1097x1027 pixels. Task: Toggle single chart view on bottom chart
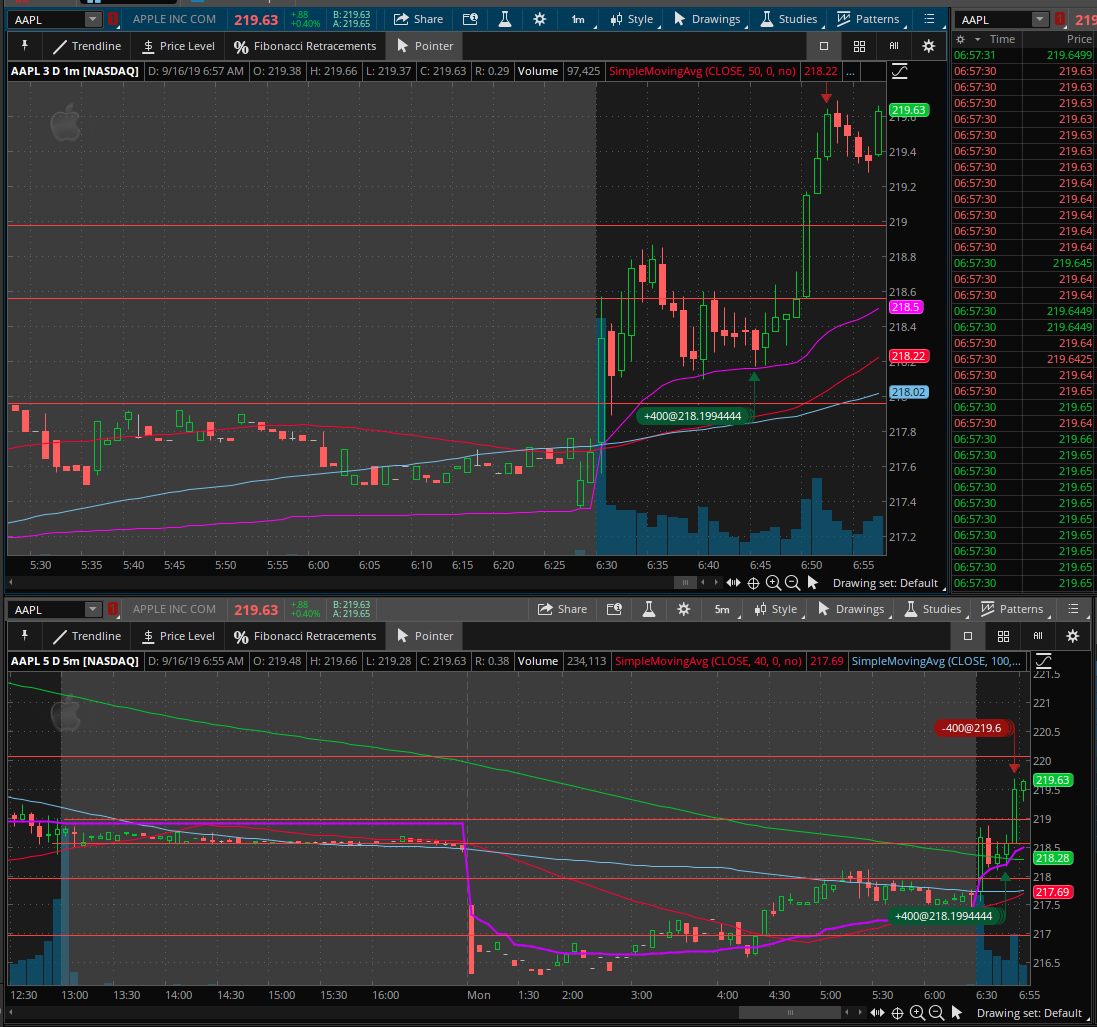pyautogui.click(x=968, y=636)
